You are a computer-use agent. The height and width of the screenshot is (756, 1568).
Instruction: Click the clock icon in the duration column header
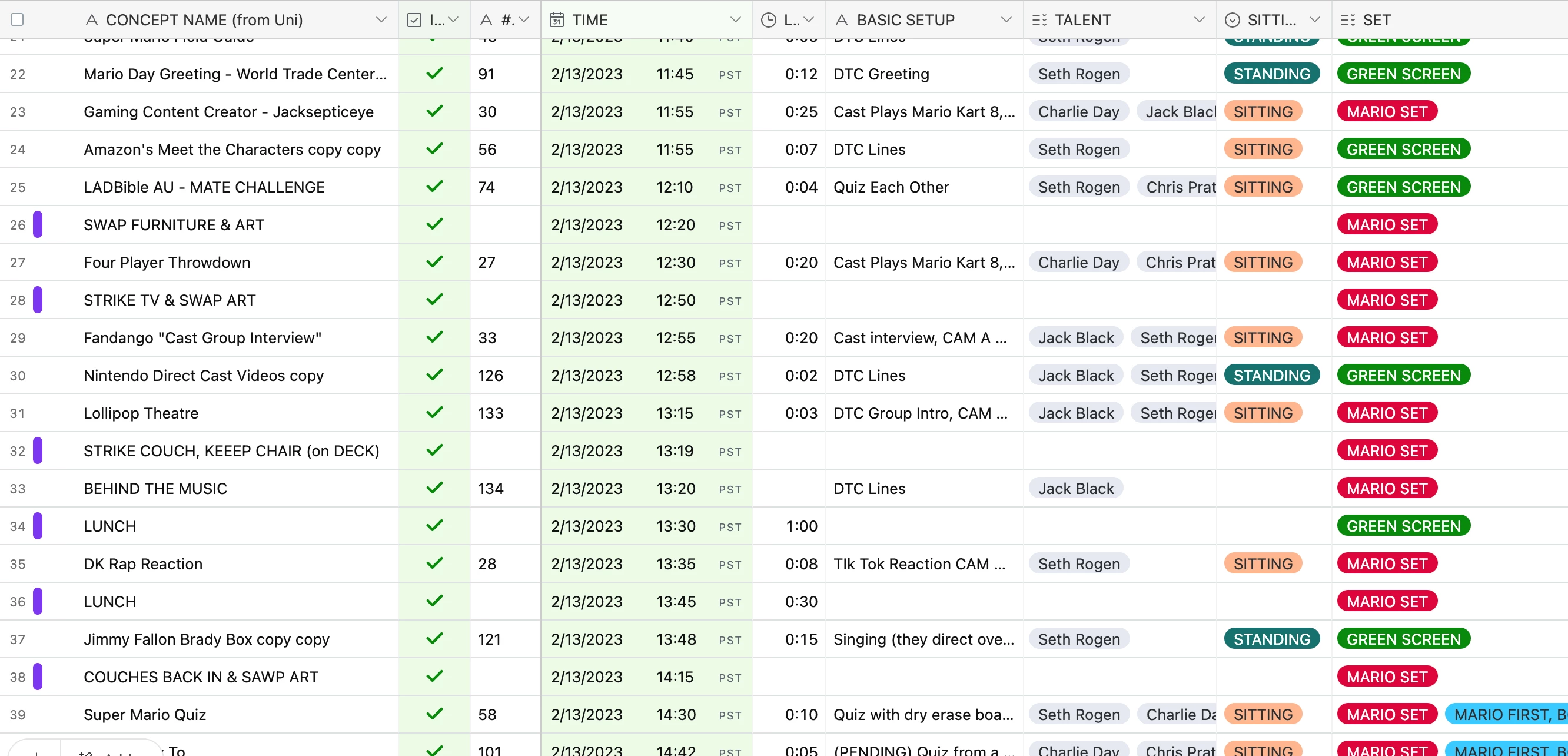click(769, 20)
